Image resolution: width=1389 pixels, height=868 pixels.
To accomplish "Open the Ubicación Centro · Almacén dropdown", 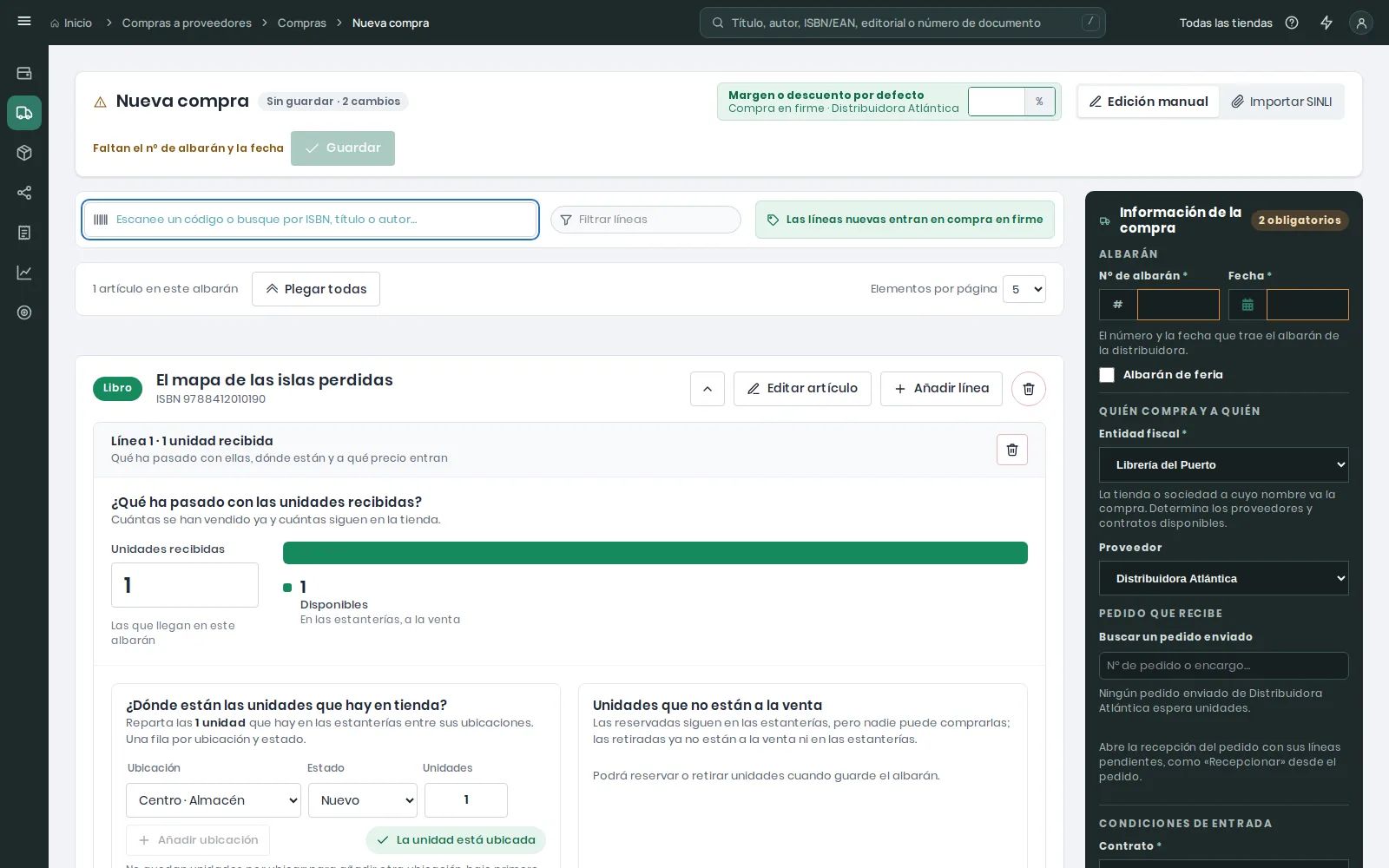I will (214, 800).
